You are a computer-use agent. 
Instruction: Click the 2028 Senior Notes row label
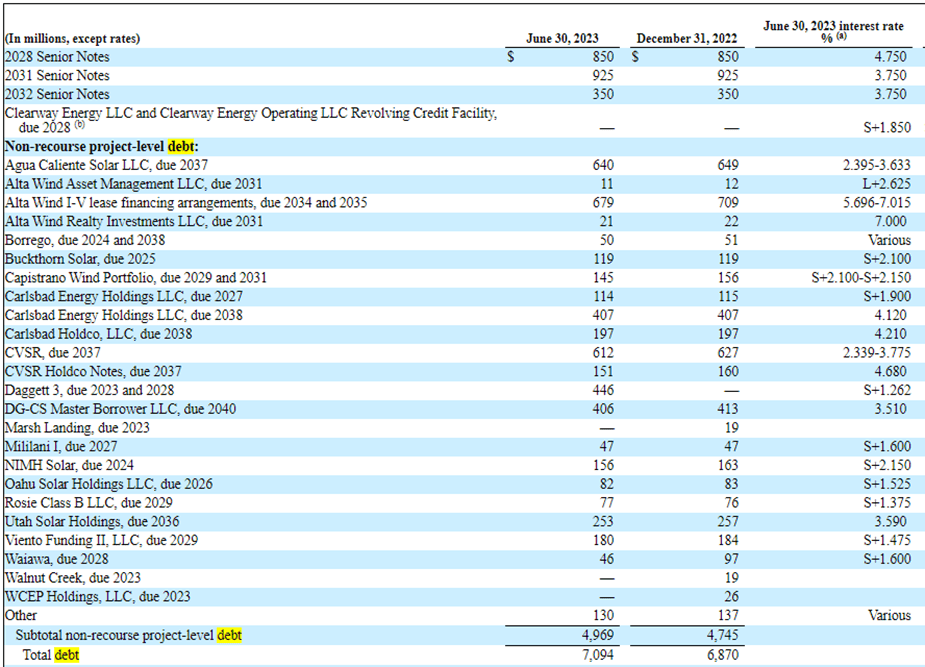tap(57, 57)
